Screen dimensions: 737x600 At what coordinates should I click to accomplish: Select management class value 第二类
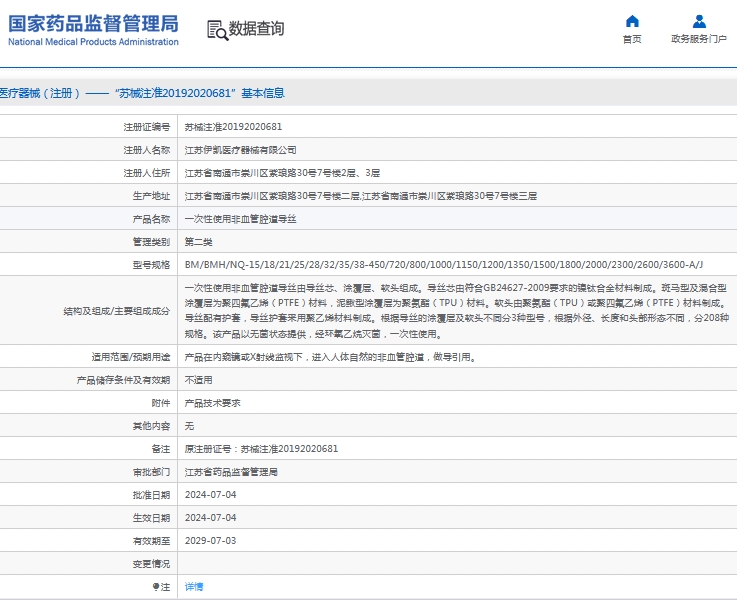pyautogui.click(x=198, y=242)
